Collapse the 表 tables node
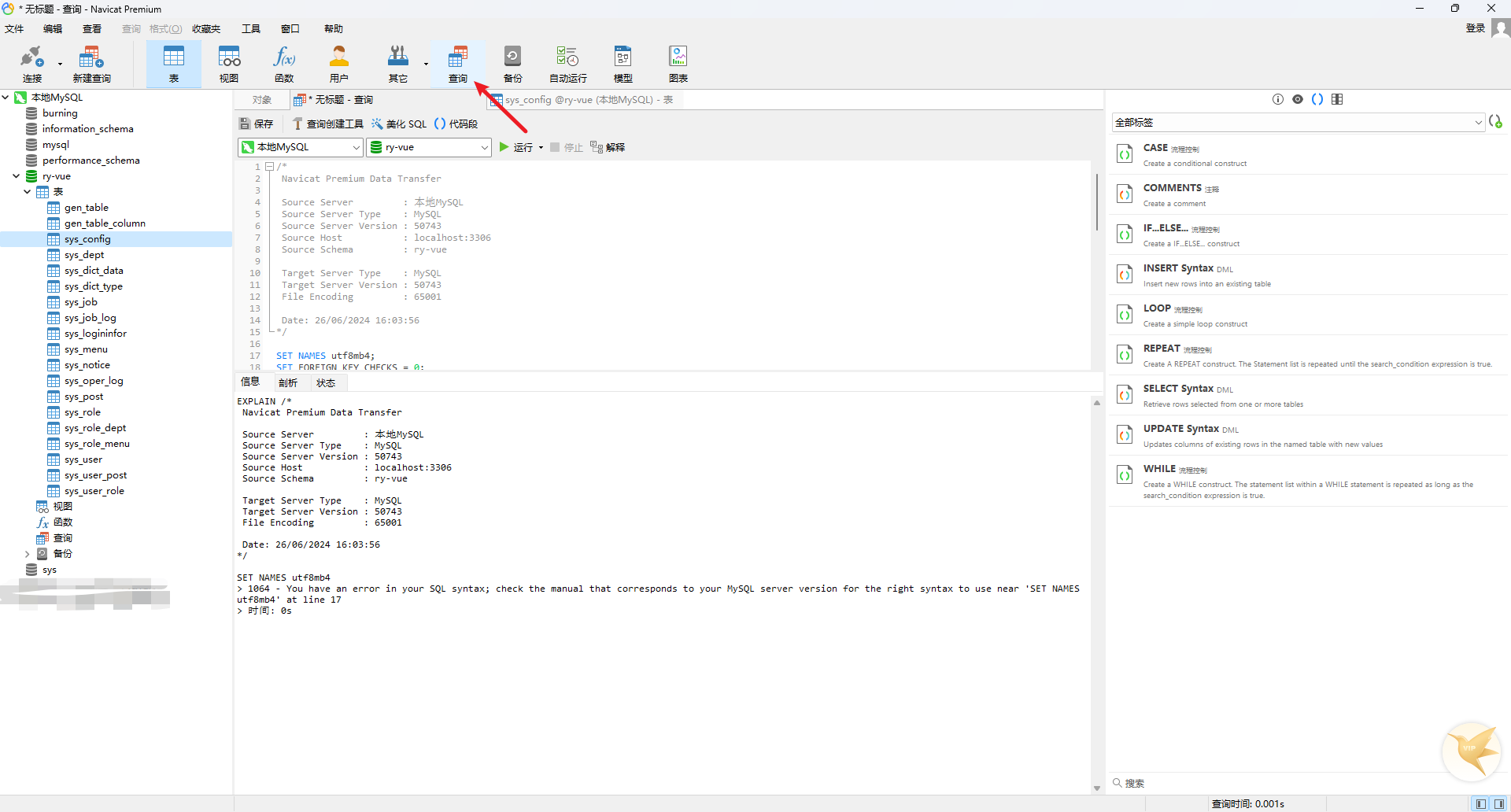 click(28, 192)
